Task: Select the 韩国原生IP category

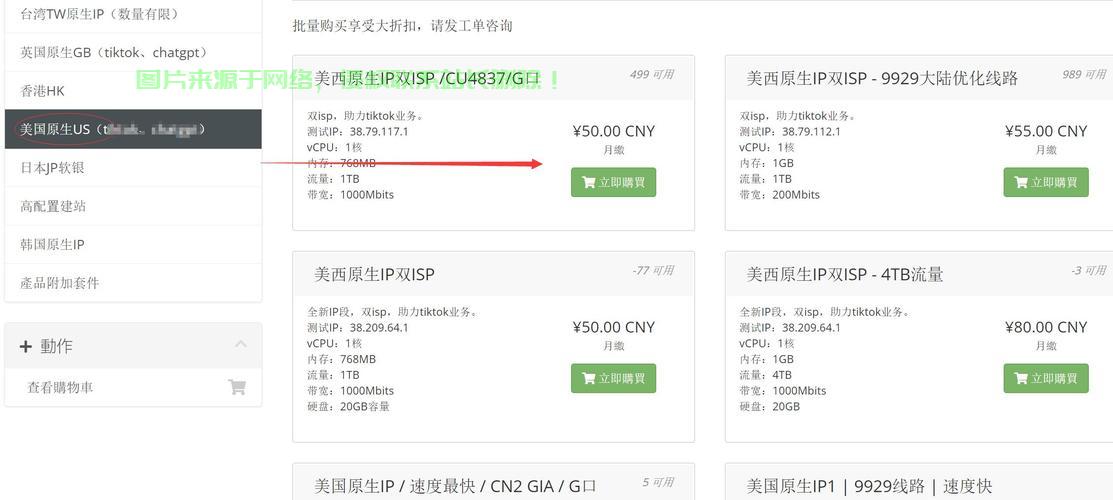Action: (x=133, y=244)
